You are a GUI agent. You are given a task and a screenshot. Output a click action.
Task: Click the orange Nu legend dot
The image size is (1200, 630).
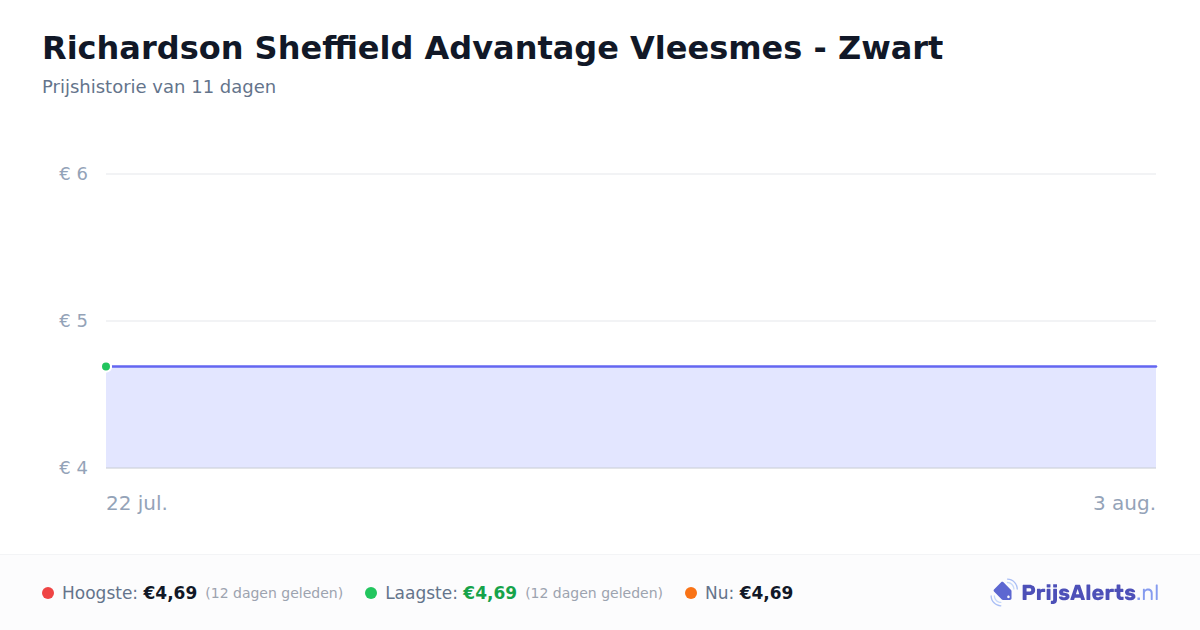691,593
